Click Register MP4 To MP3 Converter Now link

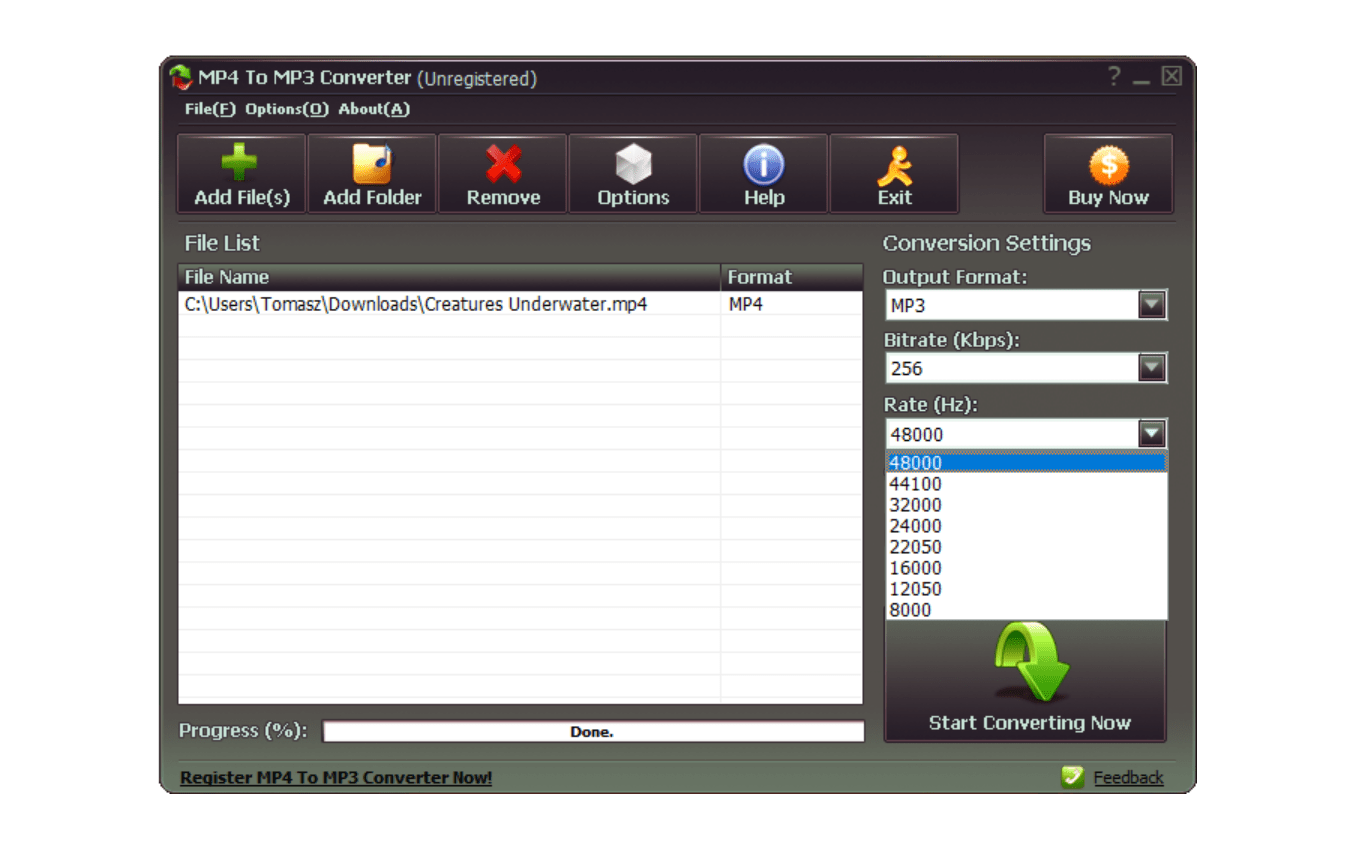(x=336, y=778)
